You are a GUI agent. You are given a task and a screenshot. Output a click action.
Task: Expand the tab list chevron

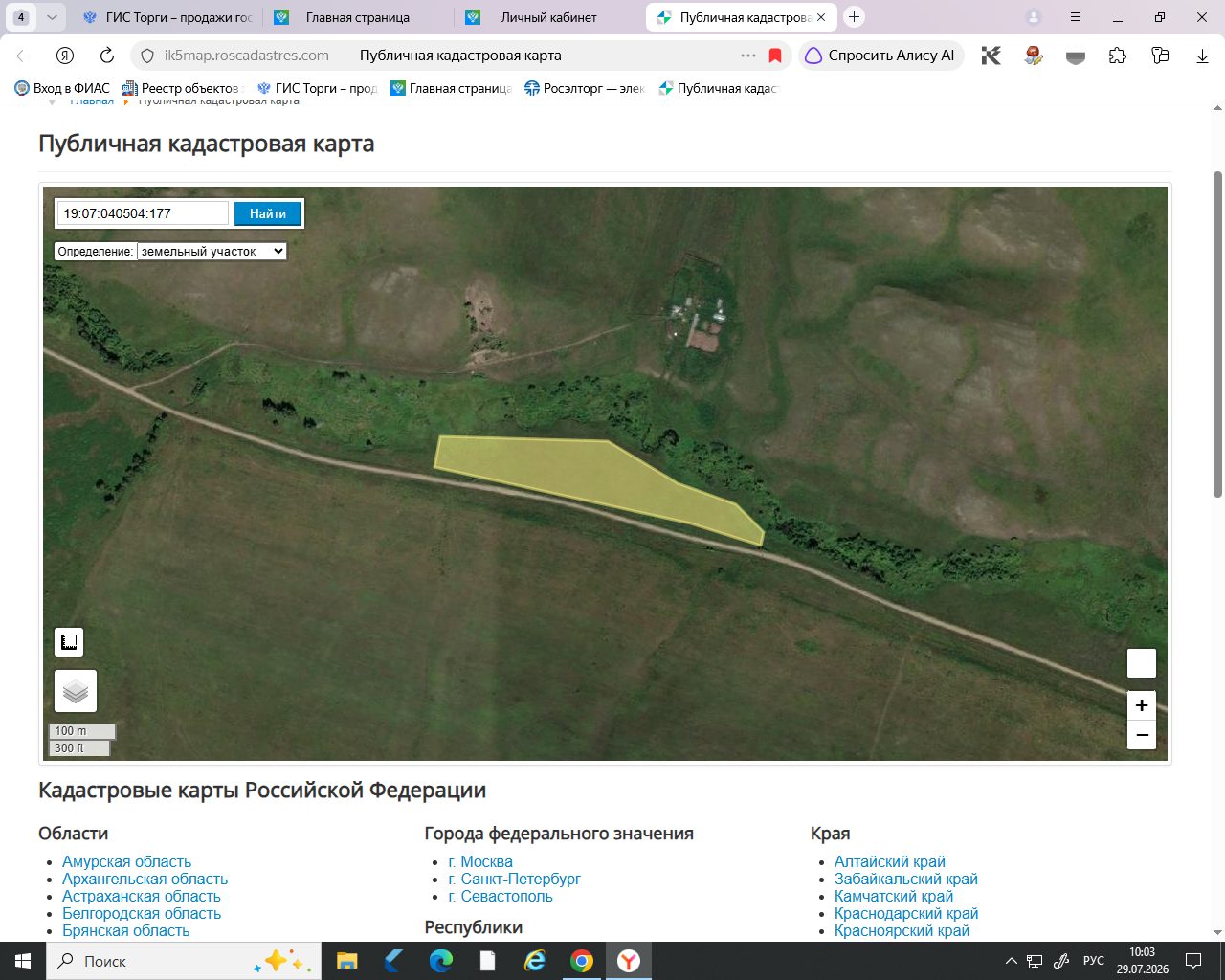point(52,17)
